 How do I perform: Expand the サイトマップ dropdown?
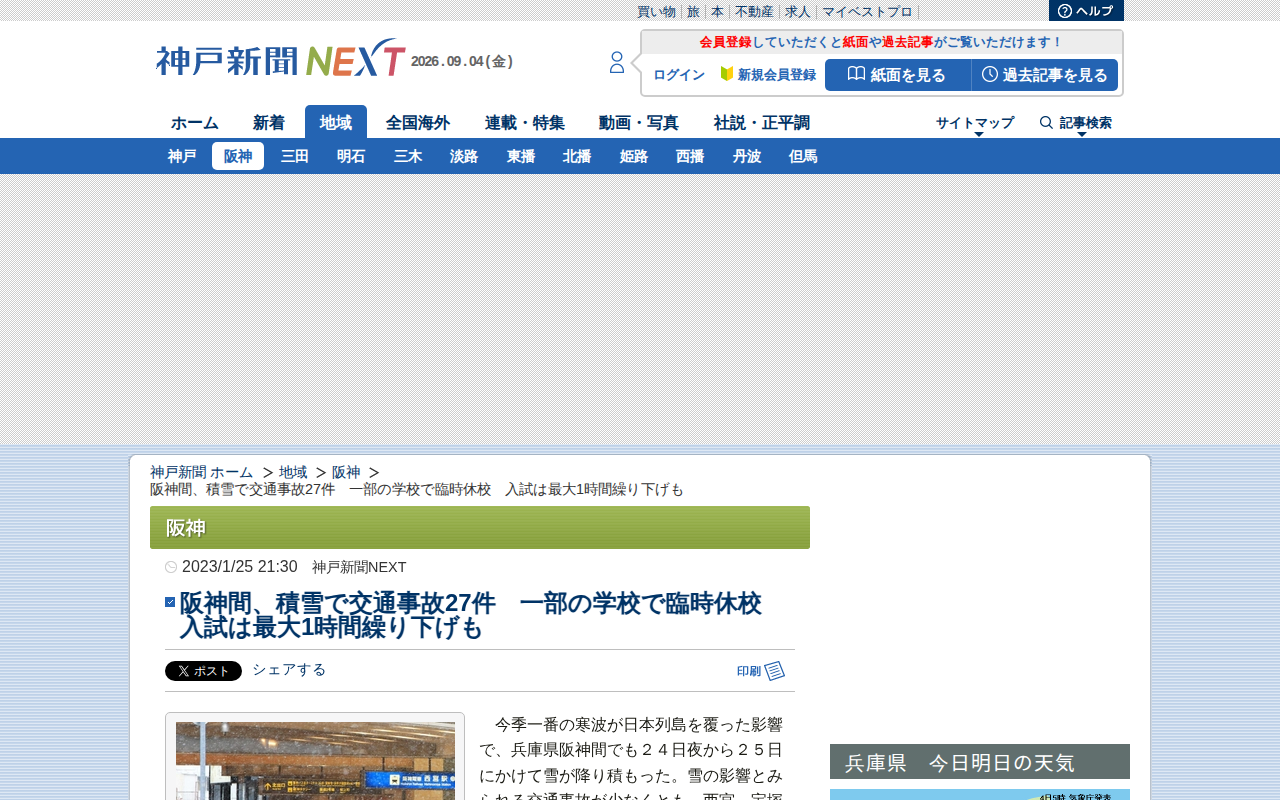pos(975,124)
